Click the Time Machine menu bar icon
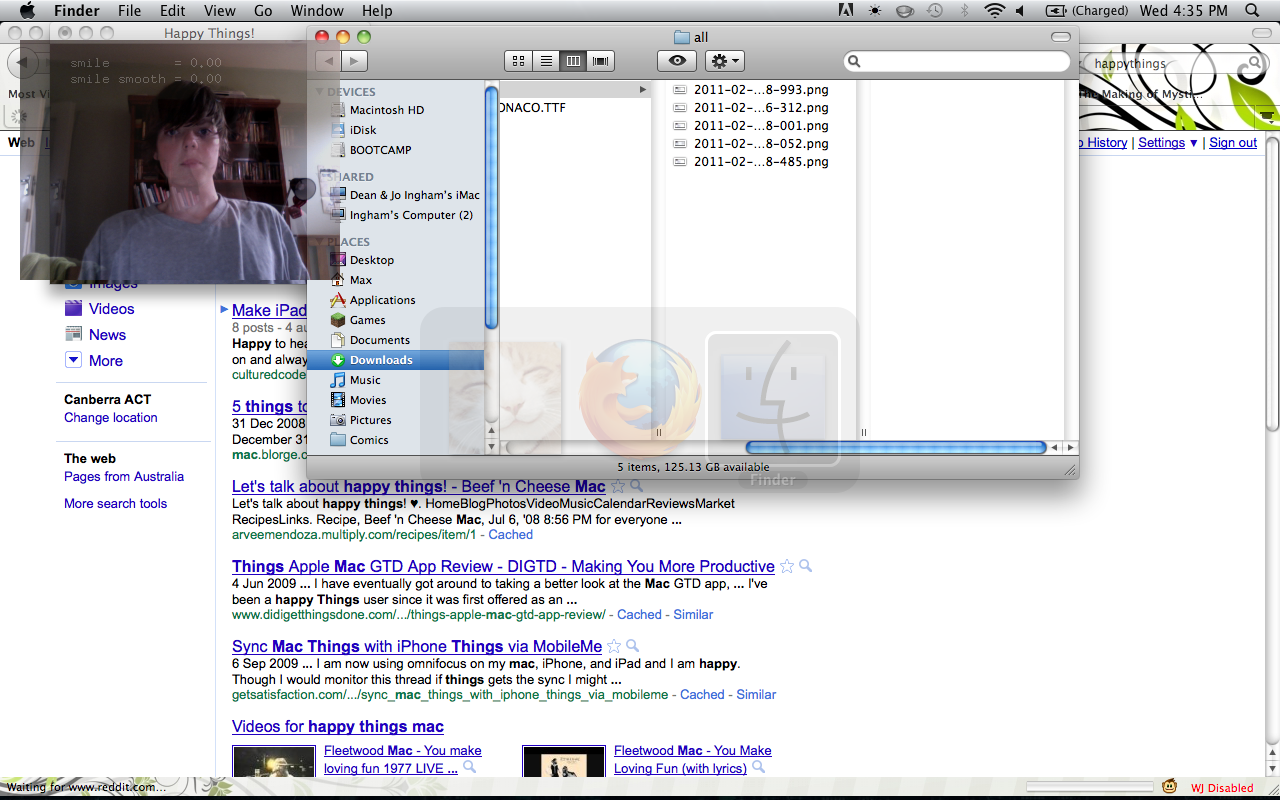The image size is (1280, 800). tap(934, 11)
